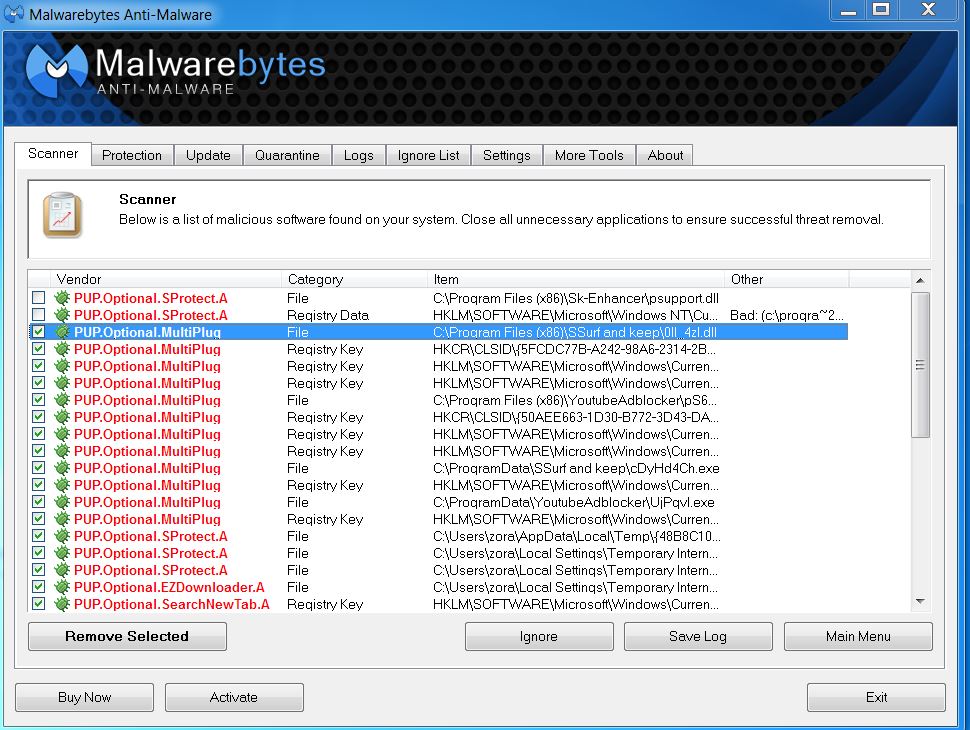Viewport: 970px width, 730px height.
Task: Click bug icon of psupport.dll row
Action: (x=62, y=298)
